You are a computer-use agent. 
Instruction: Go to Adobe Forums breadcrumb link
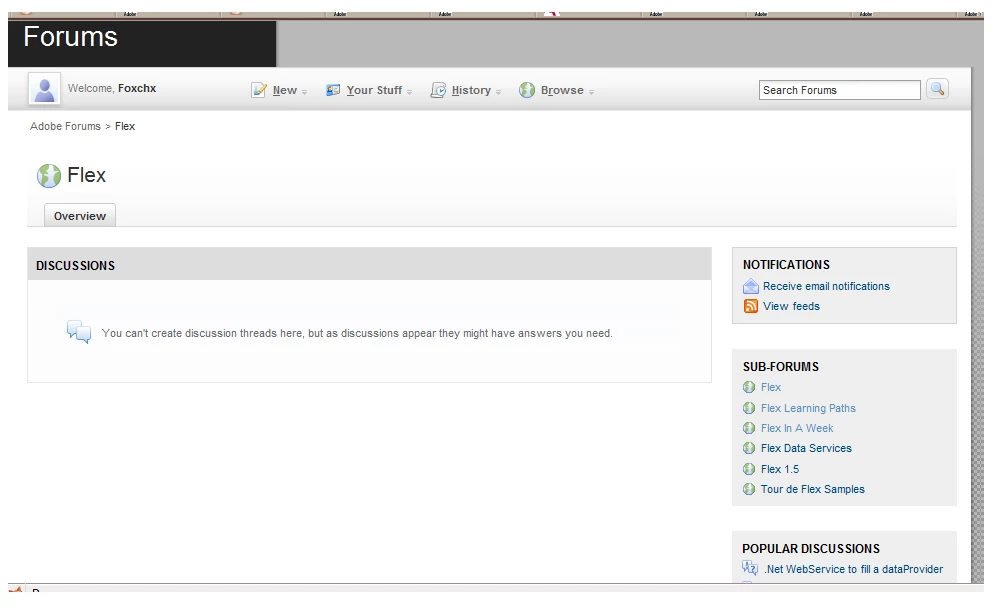tap(65, 126)
